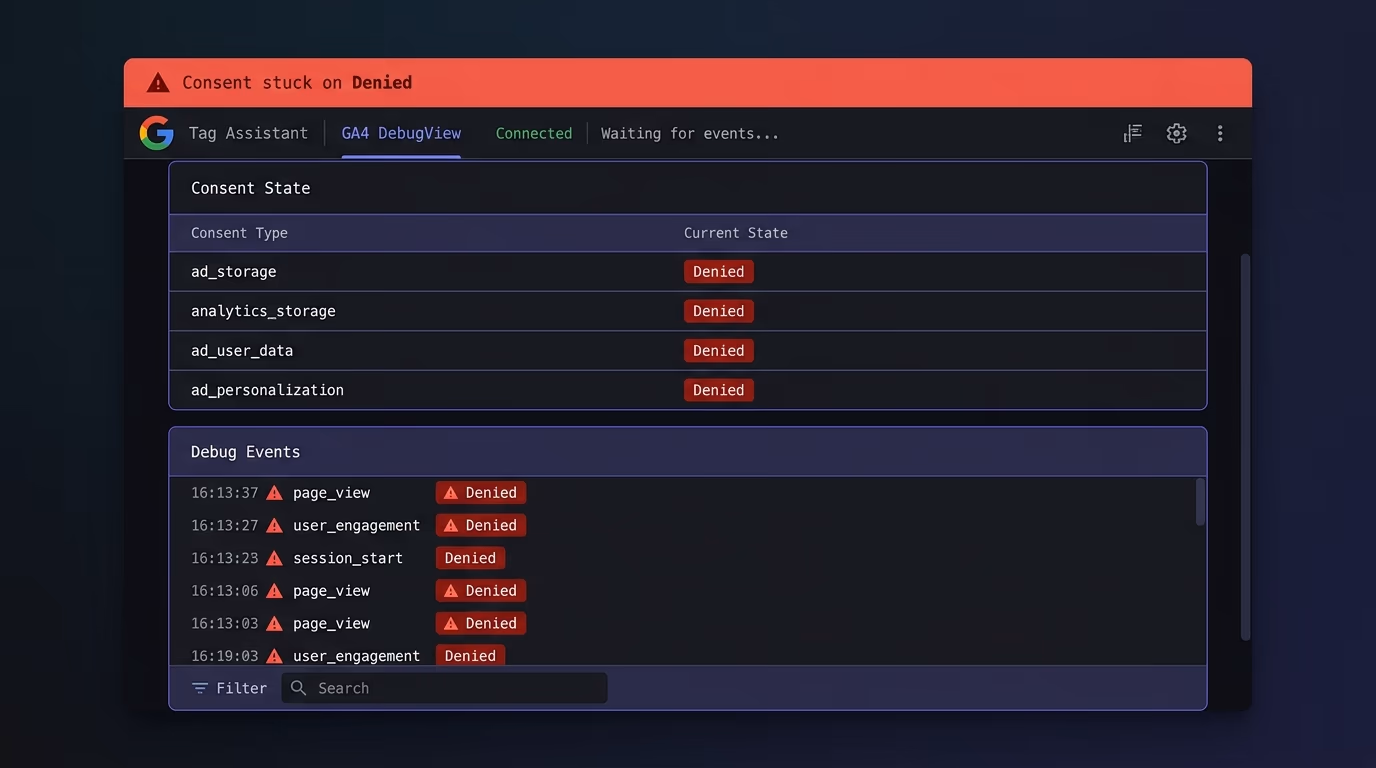
Task: Click warning icon beside 16:13:27 user_engagement
Action: point(274,526)
